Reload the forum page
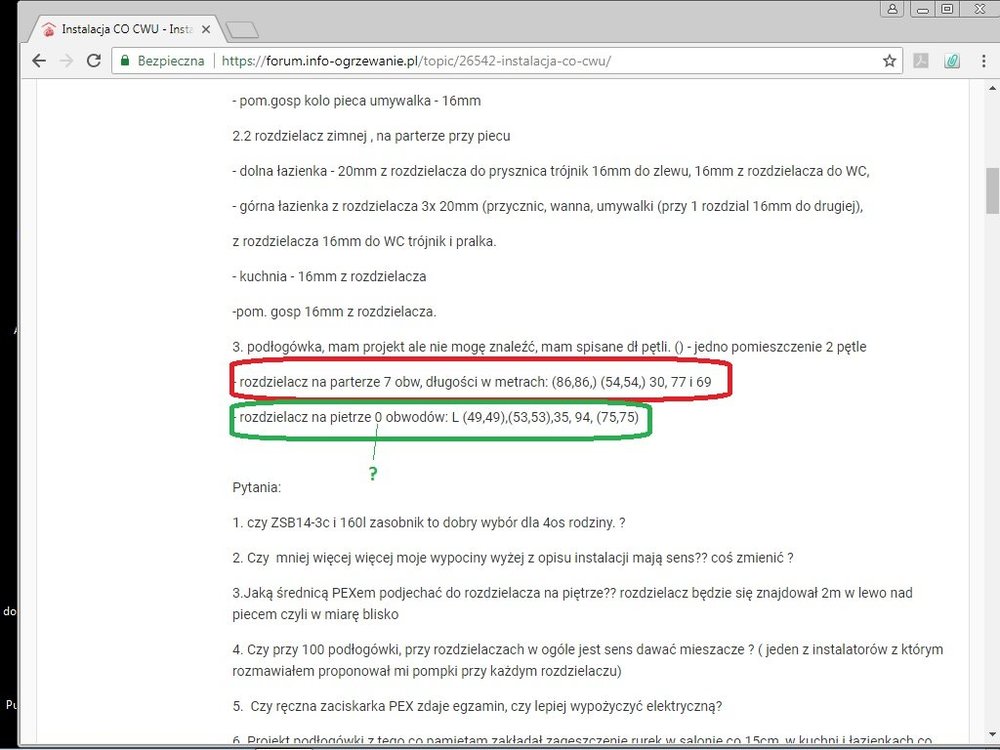This screenshot has width=1000, height=750. (93, 61)
